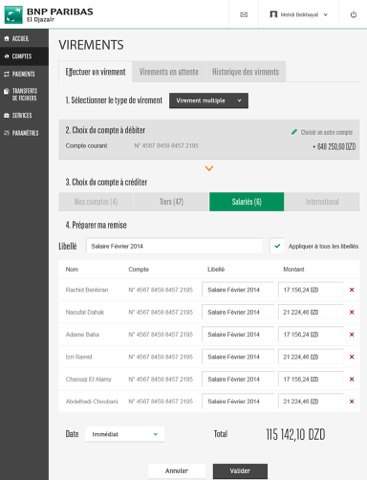Switch to the Historique des virements tab
Screen dimensions: 367x480
point(246,72)
